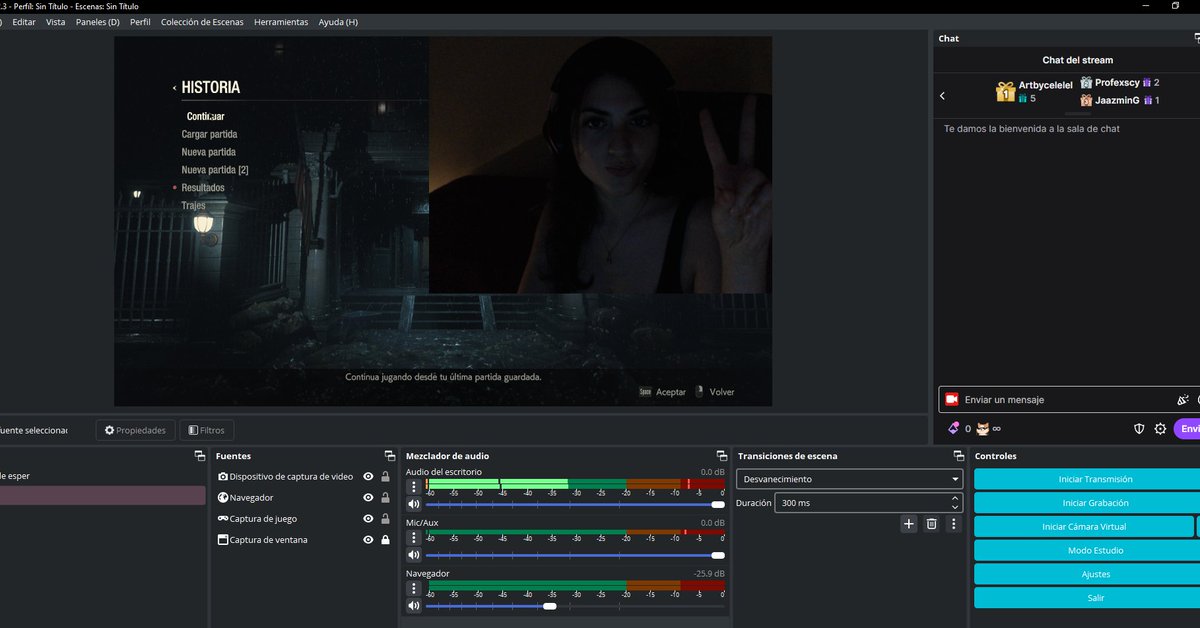
Task: Open the Desvanecimiento transition dropdown
Action: [x=850, y=479]
